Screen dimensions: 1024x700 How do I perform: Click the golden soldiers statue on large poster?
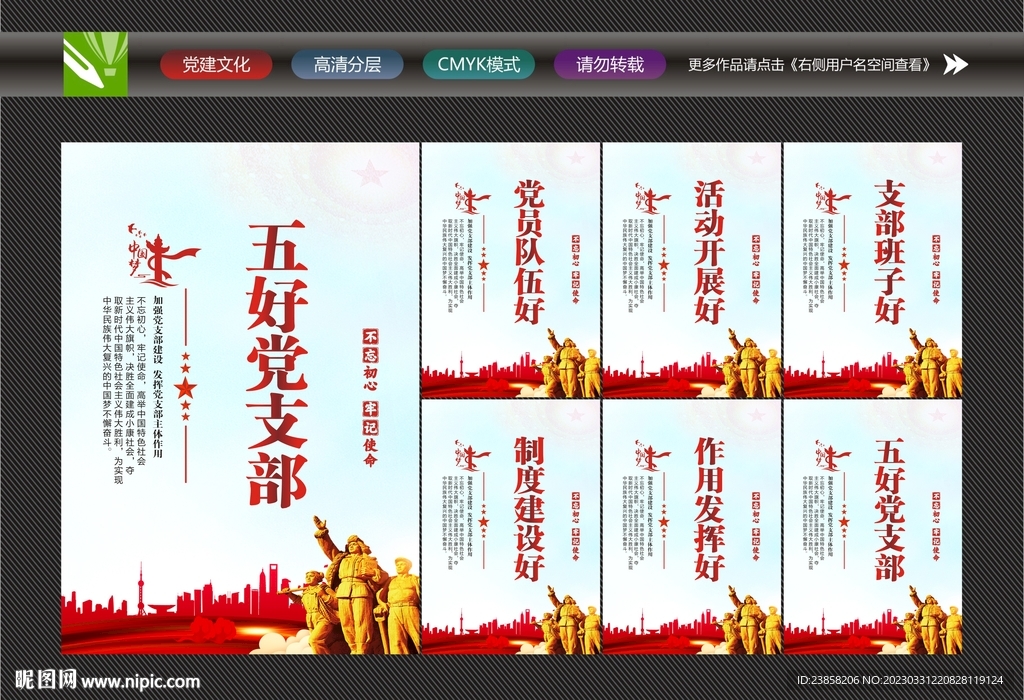351,585
